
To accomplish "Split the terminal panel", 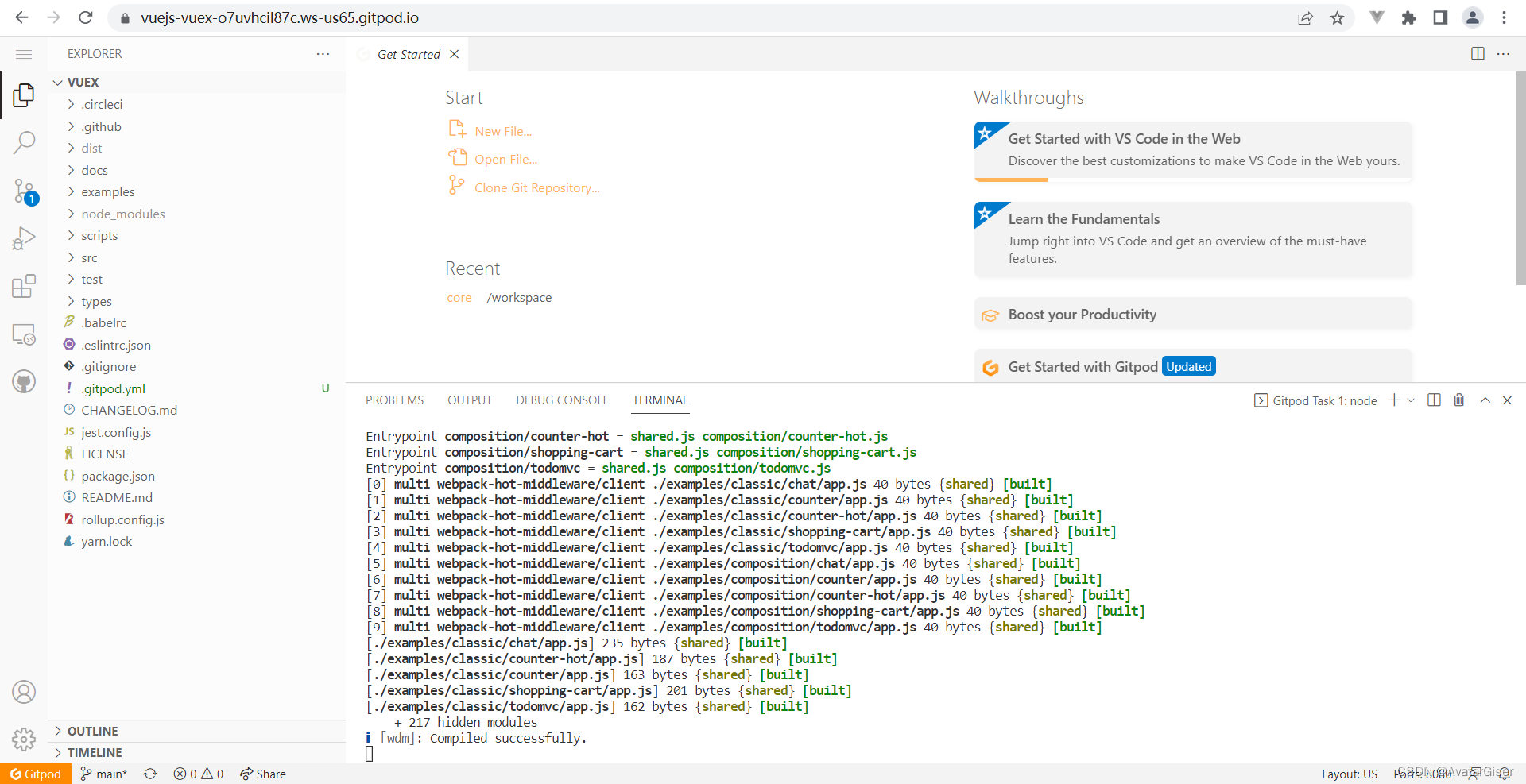I will pos(1434,400).
